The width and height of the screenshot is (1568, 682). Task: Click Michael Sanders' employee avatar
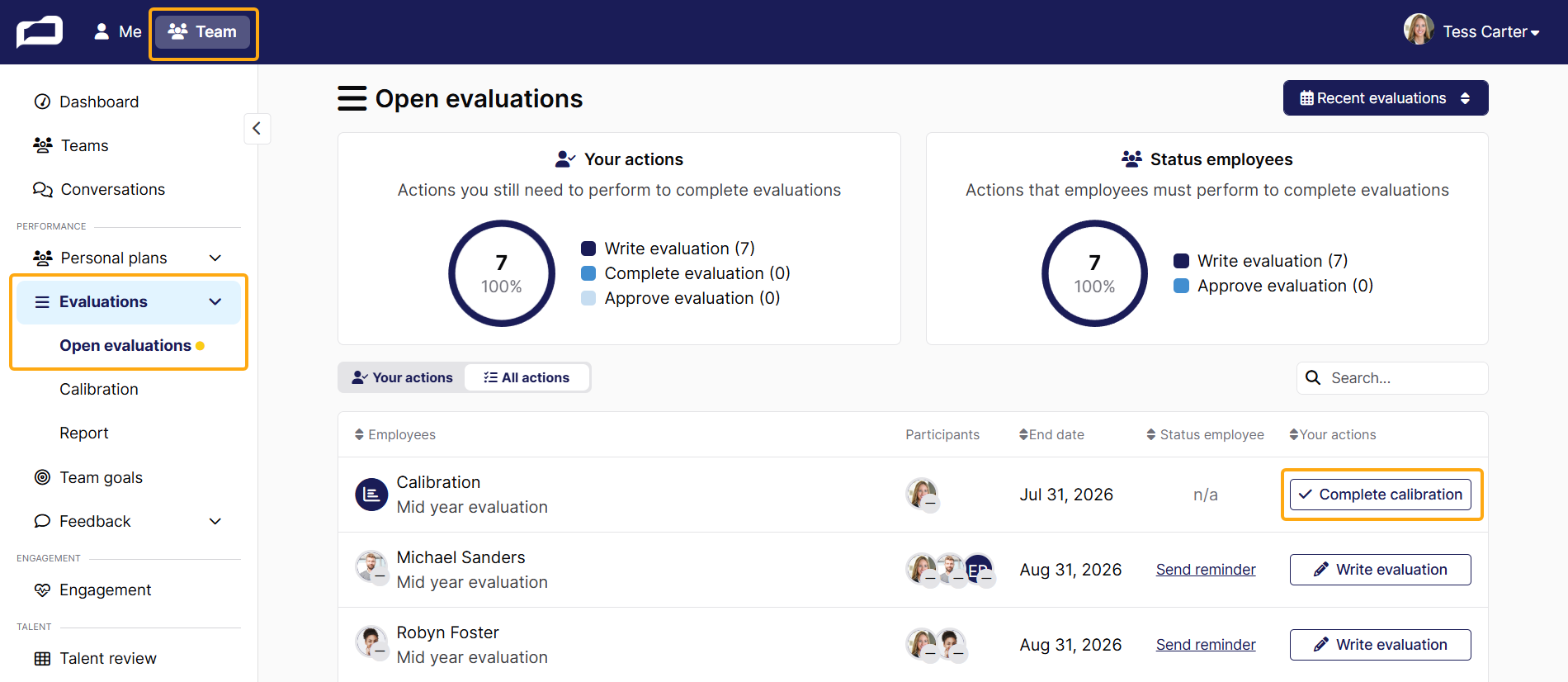tap(371, 567)
